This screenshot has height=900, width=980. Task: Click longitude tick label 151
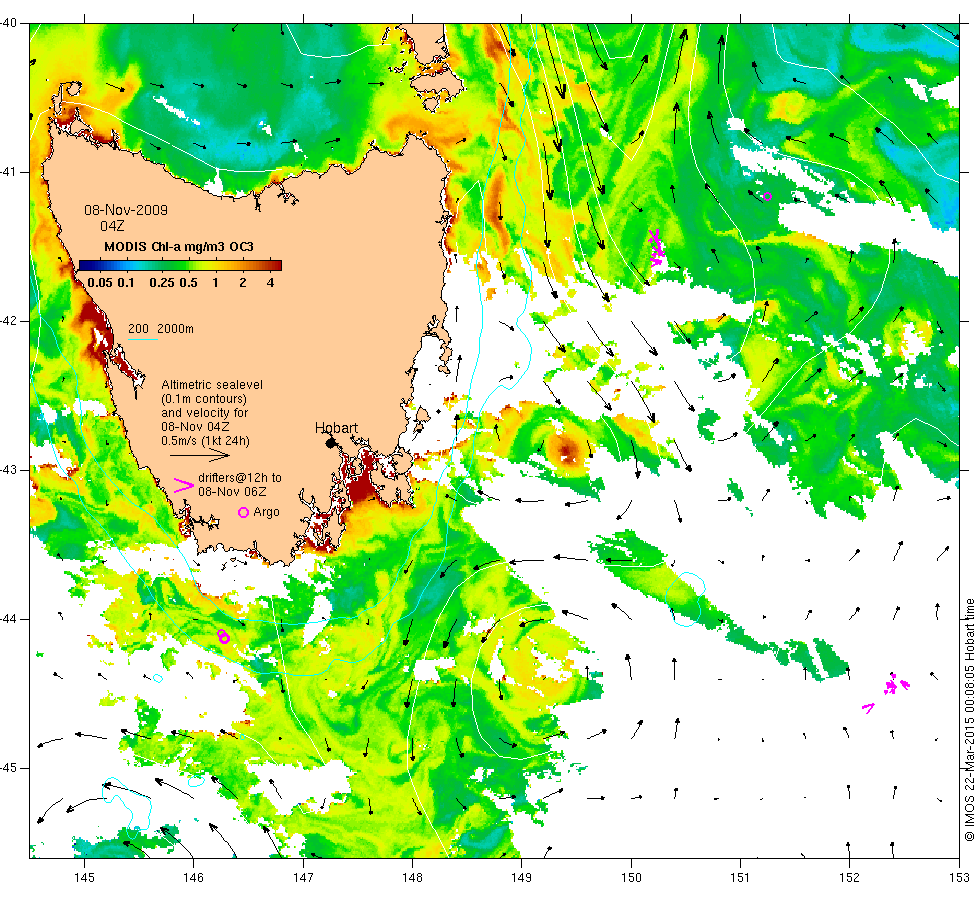click(x=740, y=877)
